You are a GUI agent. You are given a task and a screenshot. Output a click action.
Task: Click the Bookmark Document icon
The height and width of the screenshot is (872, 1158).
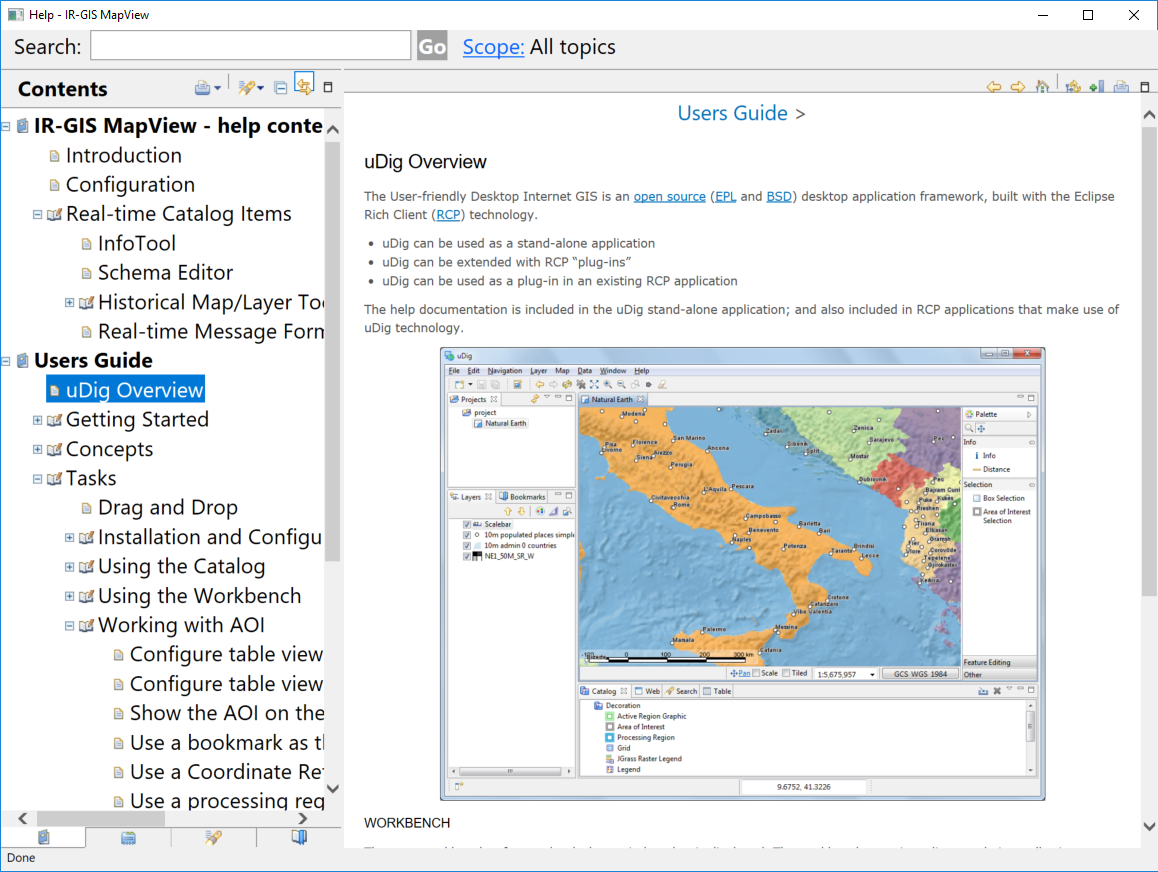click(1096, 87)
